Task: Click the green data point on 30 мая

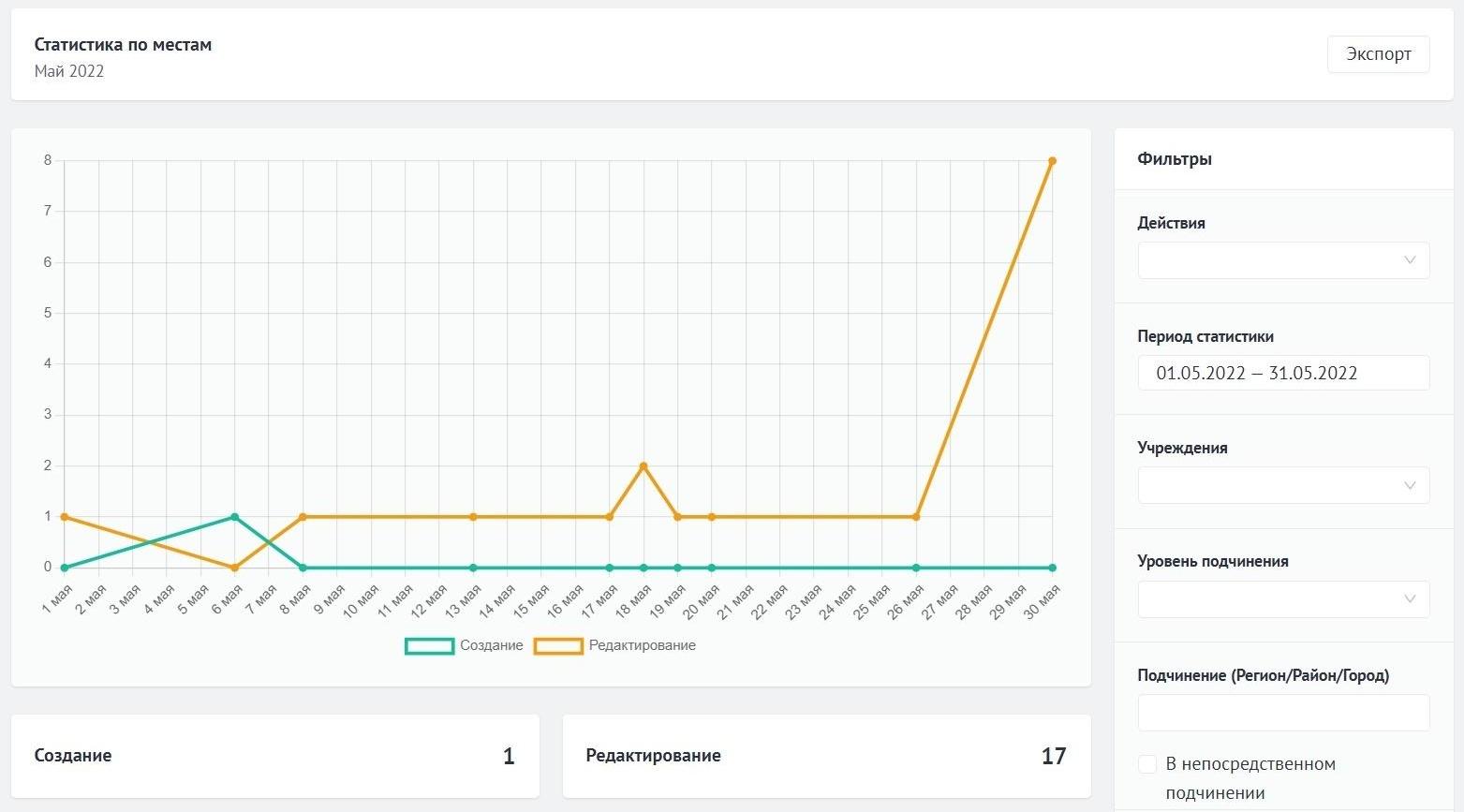Action: (1052, 568)
